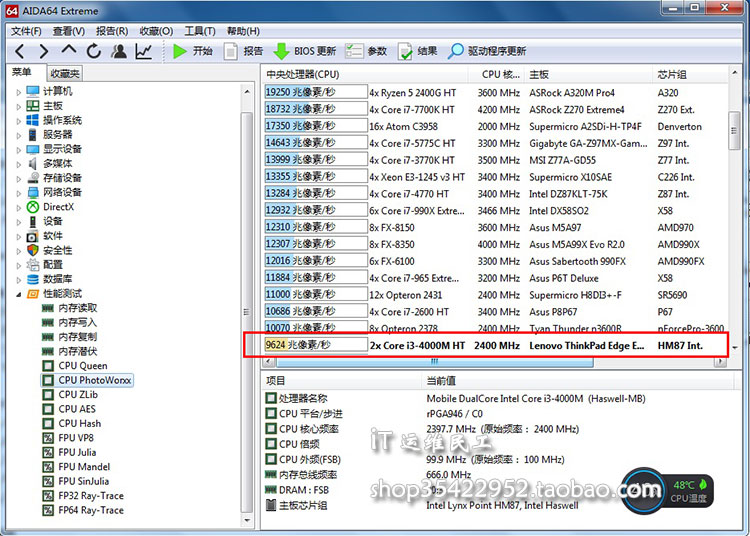Expand the 网络设备 tree node
Screen dimensions: 750x536
tap(19, 193)
